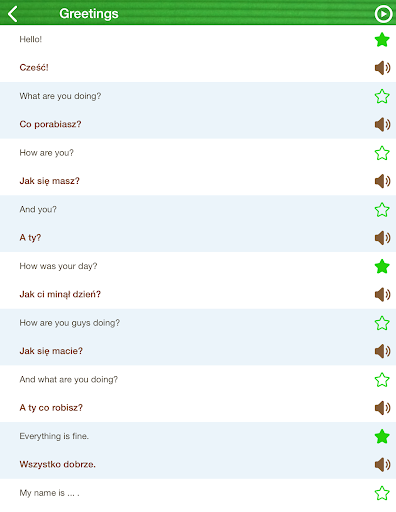Screen dimensions: 396x512
Task: Play audio for Jak się masz?
Action: (382, 181)
